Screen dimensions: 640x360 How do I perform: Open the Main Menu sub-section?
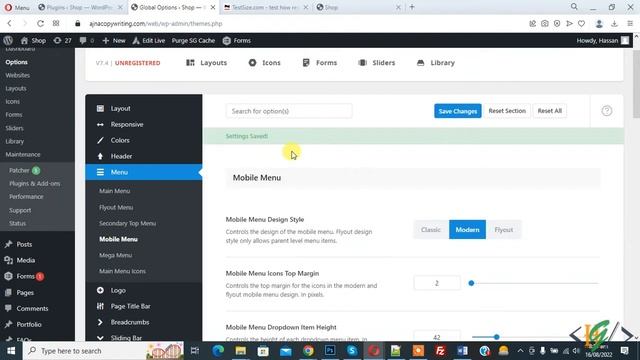115,191
